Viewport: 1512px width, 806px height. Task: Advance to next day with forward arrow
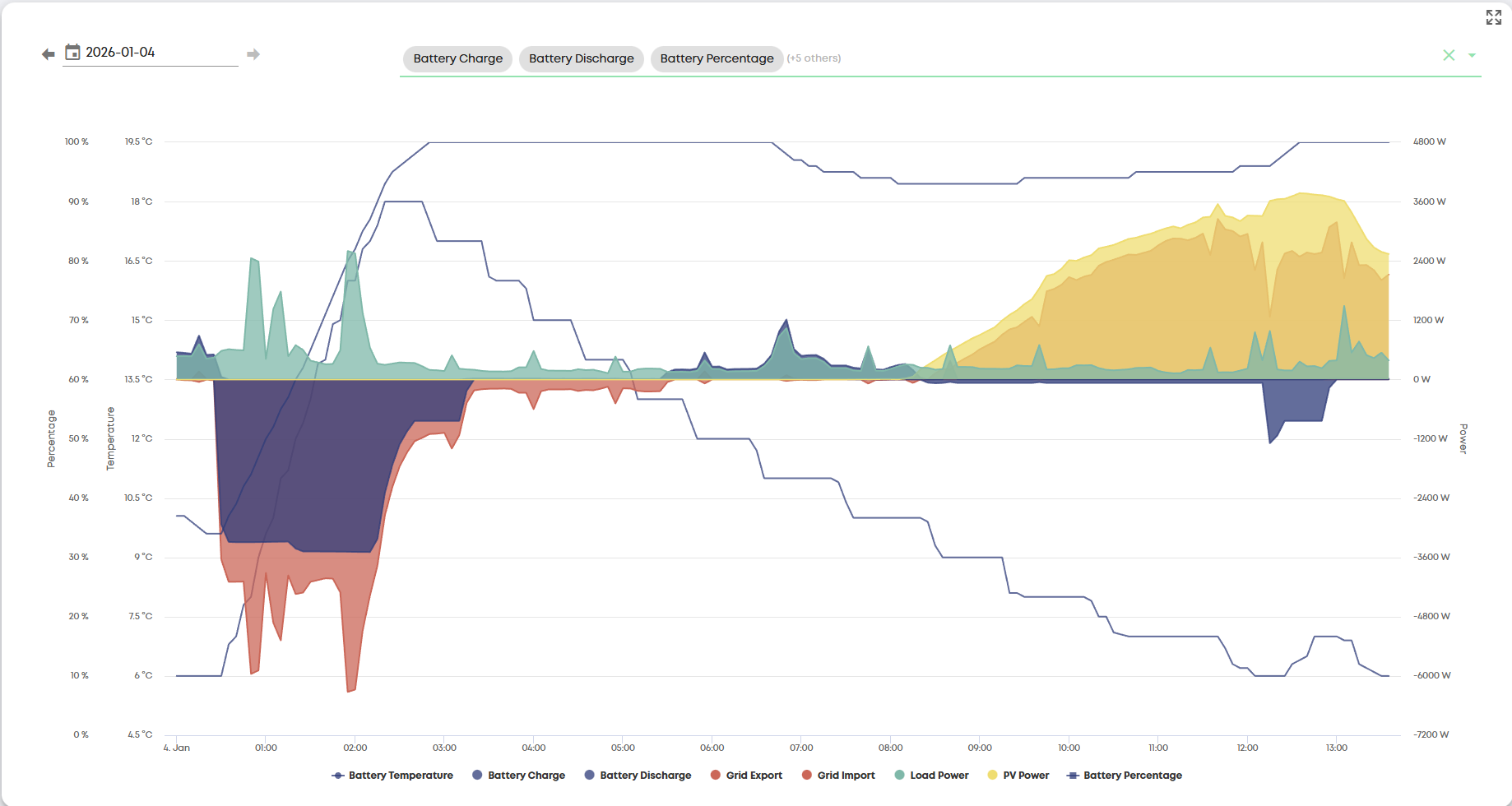pos(253,54)
